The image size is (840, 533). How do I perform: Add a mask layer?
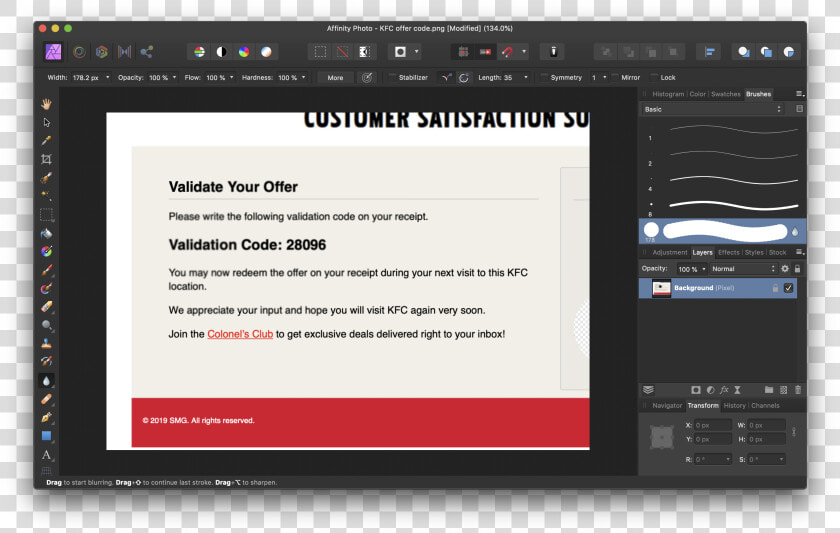tap(696, 390)
